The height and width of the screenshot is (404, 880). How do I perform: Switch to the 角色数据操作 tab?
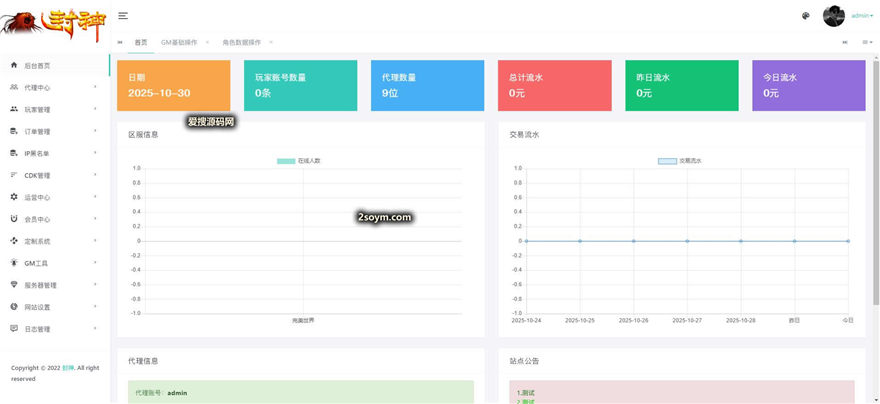[241, 42]
